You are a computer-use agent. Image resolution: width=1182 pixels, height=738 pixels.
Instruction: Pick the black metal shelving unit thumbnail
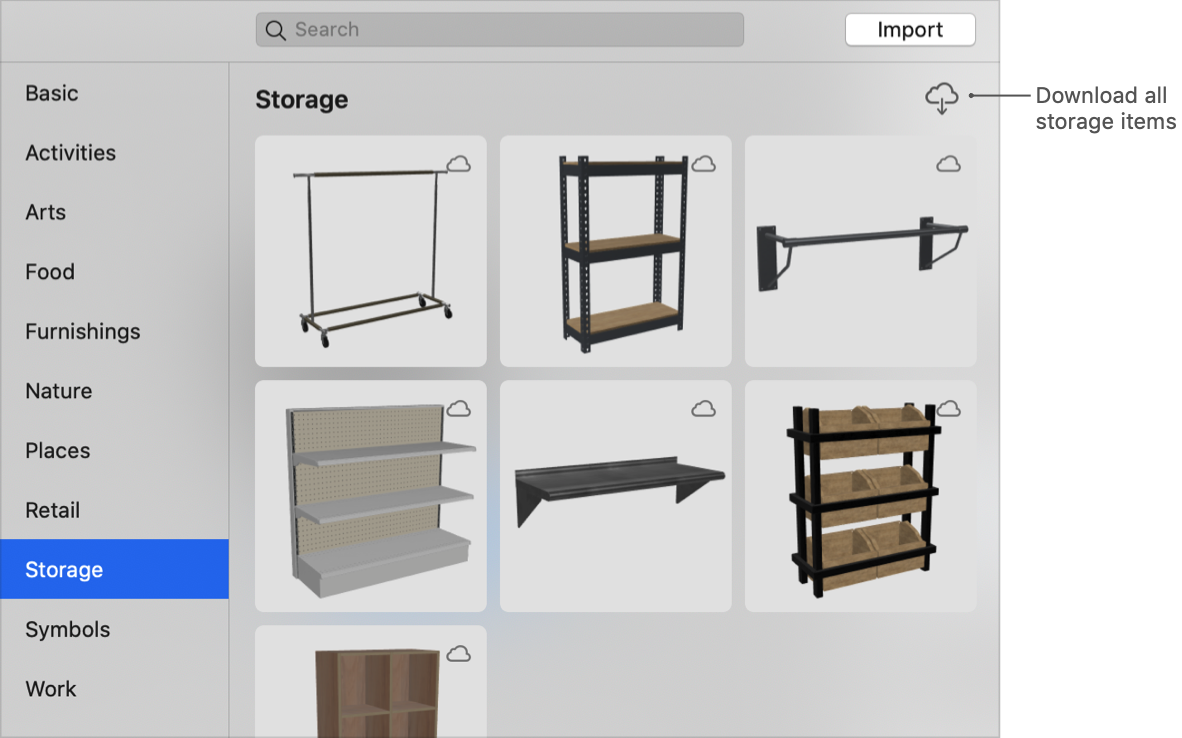(x=616, y=251)
